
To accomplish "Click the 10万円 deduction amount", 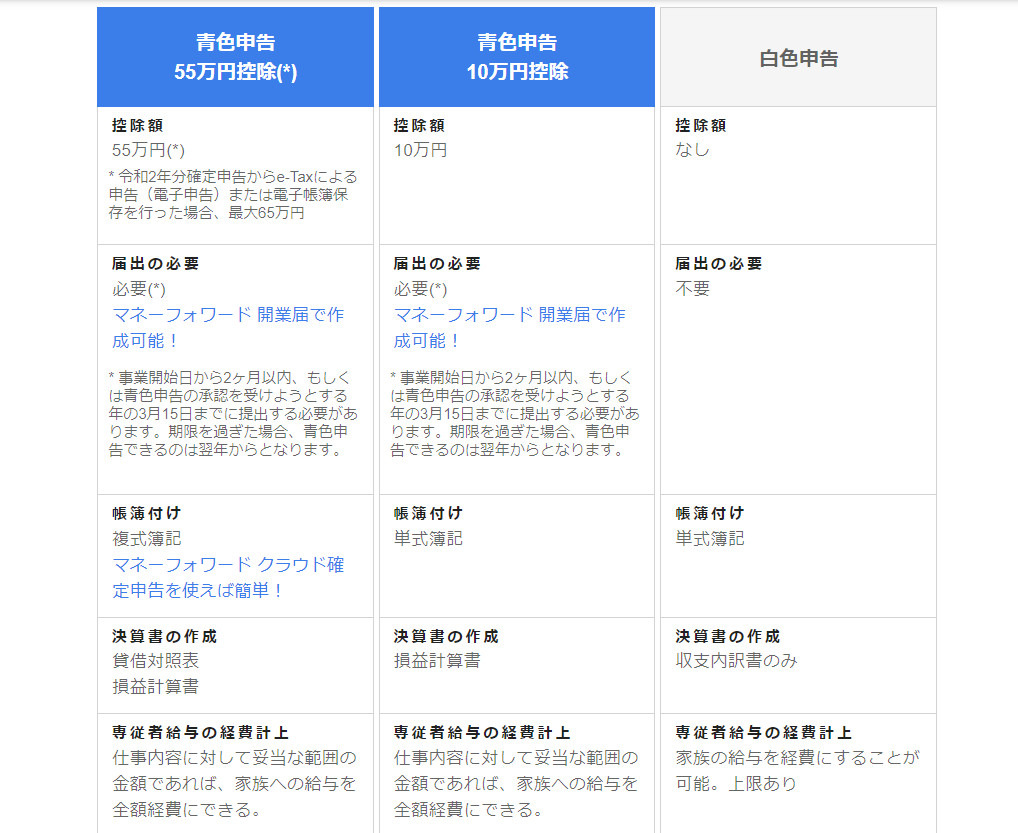I will [420, 150].
